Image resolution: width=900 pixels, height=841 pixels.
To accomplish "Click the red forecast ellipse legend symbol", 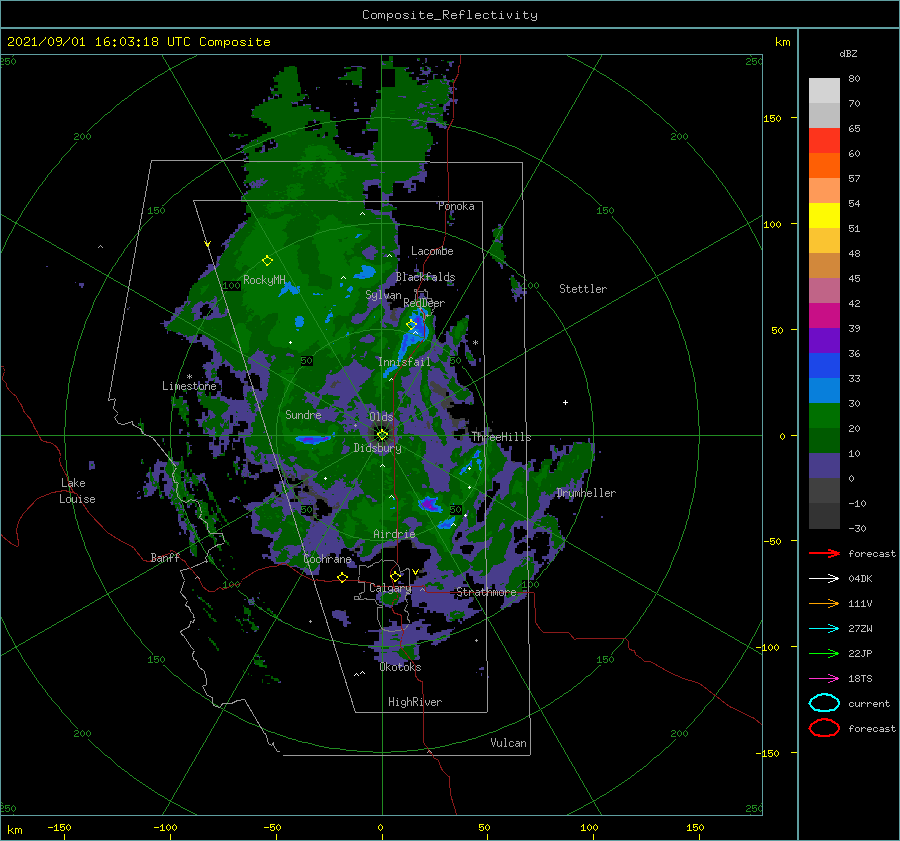I will [x=824, y=728].
